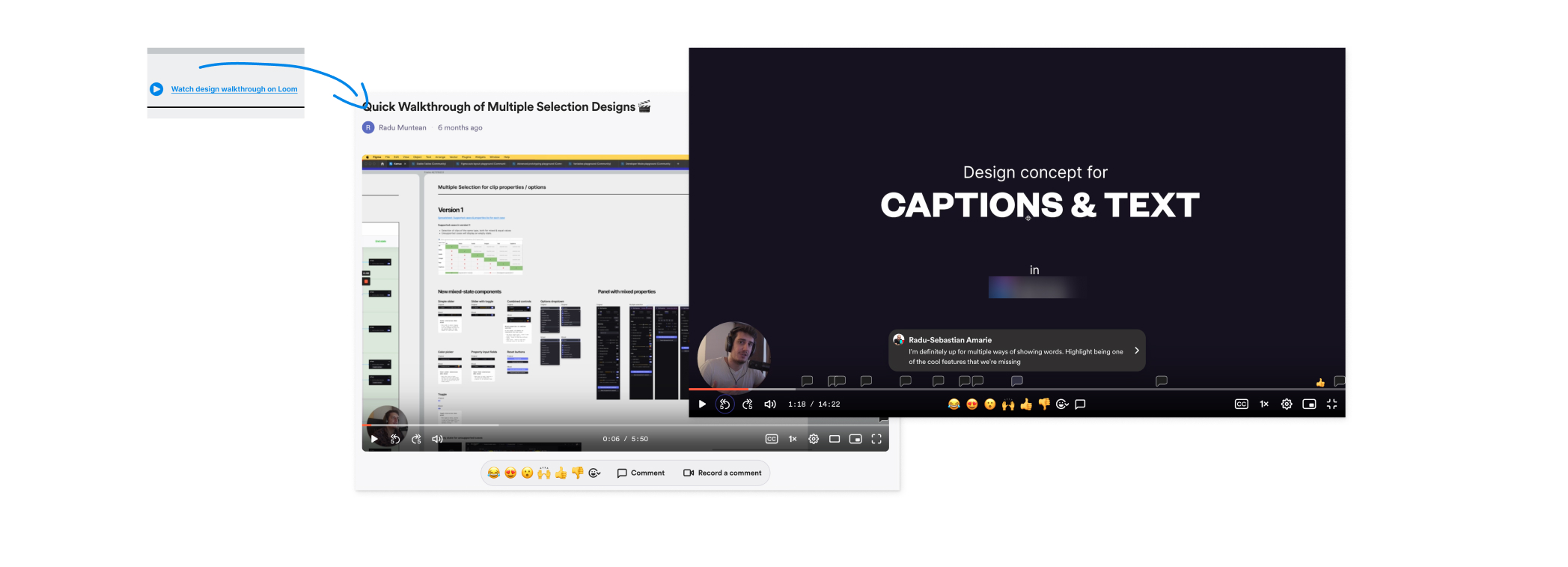
Task: Expand Radu-Sebastian Amarie comment with chevron
Action: 1136,351
